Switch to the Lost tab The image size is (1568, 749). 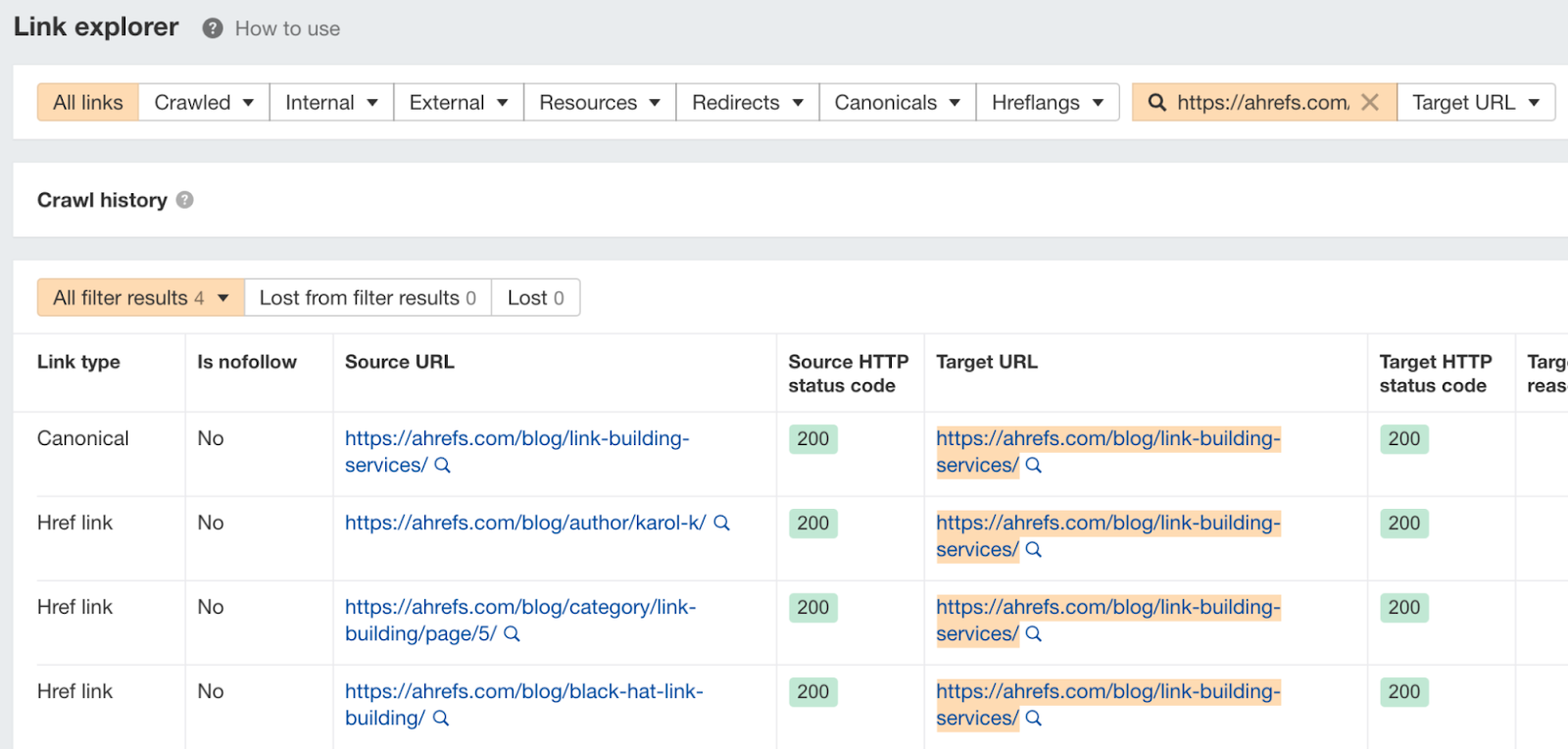(535, 298)
